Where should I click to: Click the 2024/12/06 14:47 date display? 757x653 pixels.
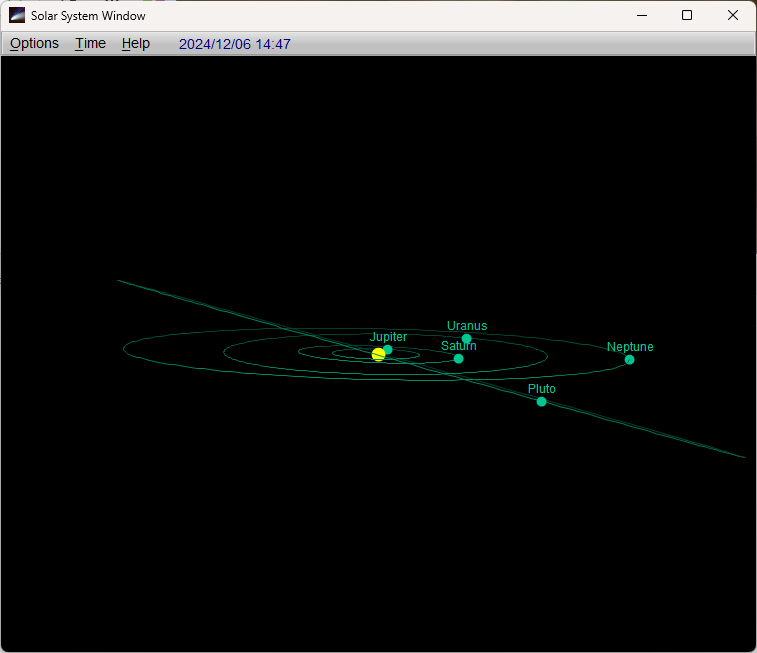point(235,44)
